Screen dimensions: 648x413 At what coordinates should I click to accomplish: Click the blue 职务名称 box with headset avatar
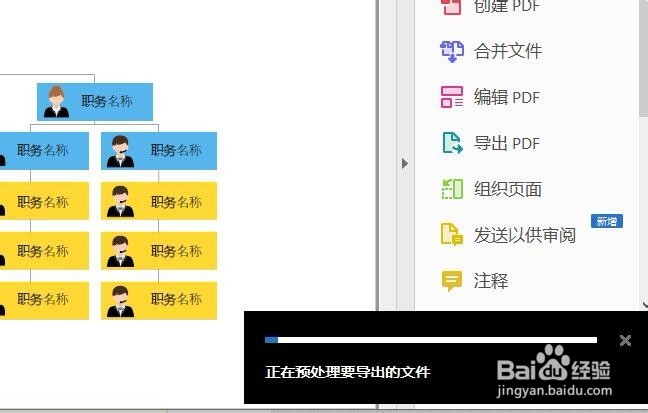point(159,151)
